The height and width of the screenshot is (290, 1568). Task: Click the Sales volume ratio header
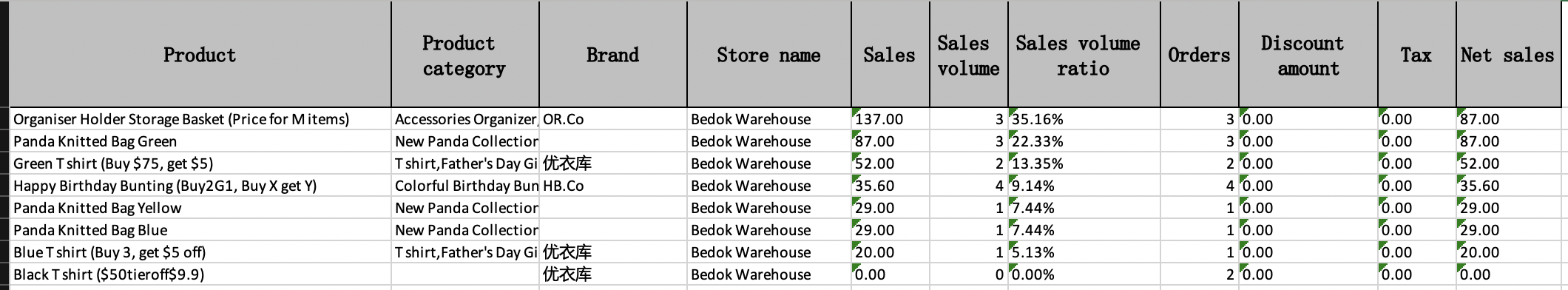[1084, 55]
